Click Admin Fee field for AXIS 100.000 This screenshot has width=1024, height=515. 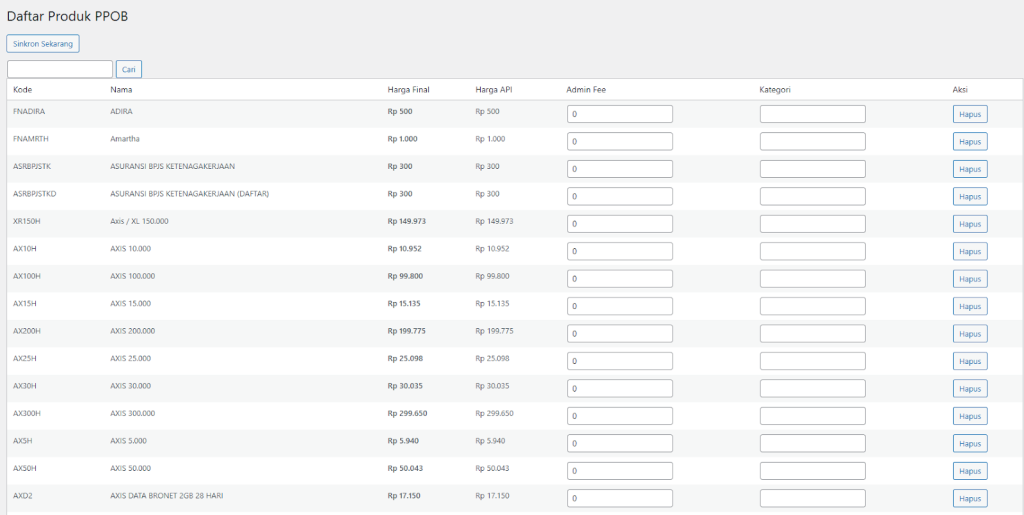[x=620, y=279]
